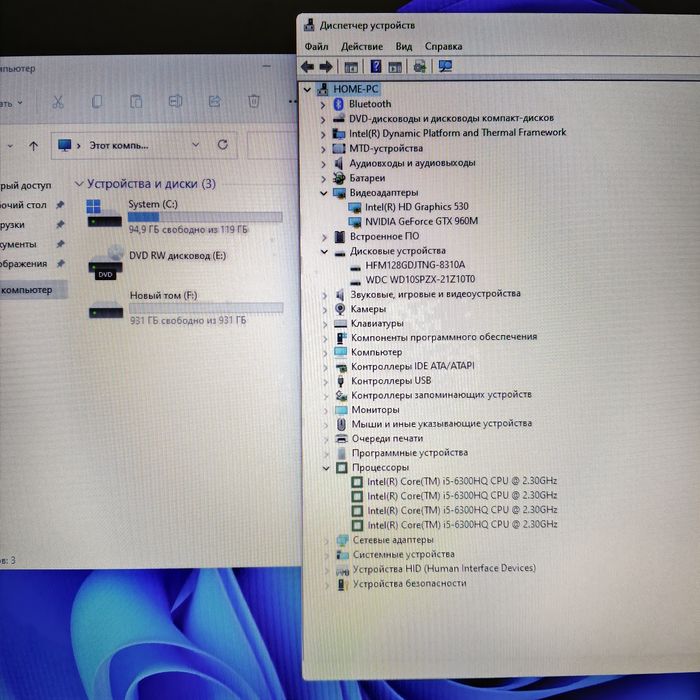Select Контроллеры IDE ATA/ATAPI

pos(412,367)
